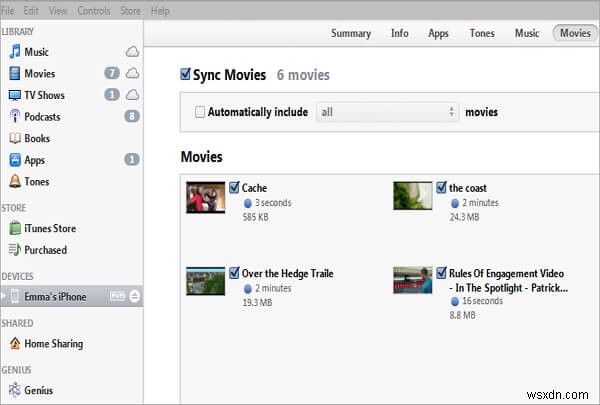Enable the Automatically include checkbox
Image resolution: width=600 pixels, height=405 pixels.
point(200,112)
